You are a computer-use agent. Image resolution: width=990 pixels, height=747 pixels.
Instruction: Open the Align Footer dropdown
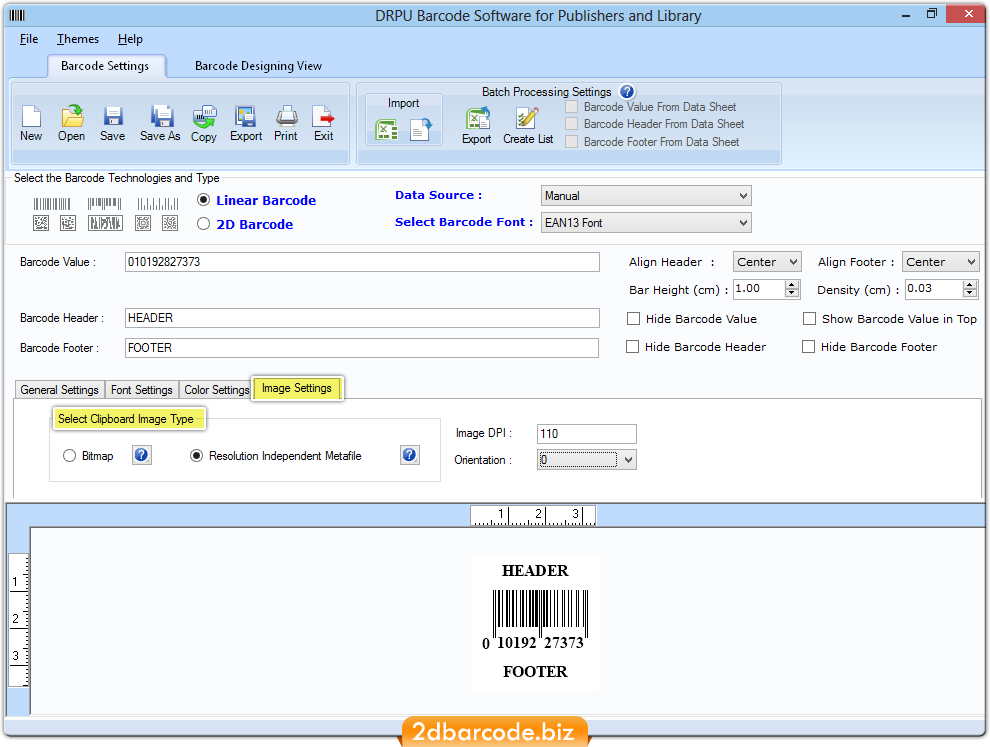[x=940, y=261]
